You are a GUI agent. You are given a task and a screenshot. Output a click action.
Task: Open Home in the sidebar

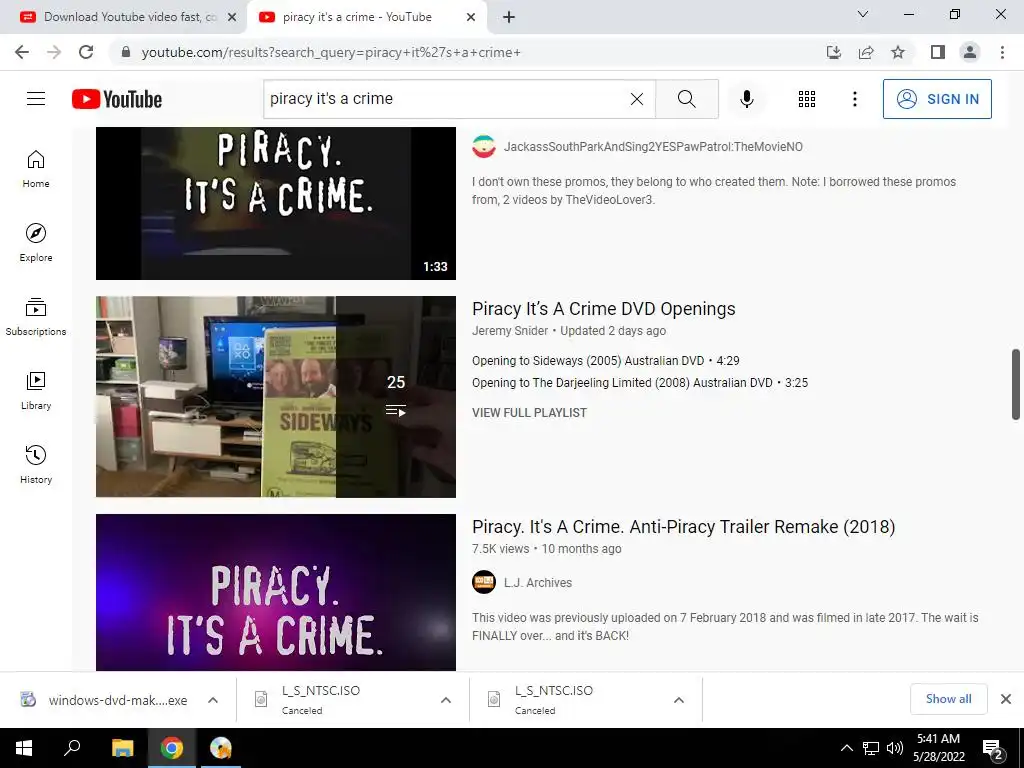[36, 169]
